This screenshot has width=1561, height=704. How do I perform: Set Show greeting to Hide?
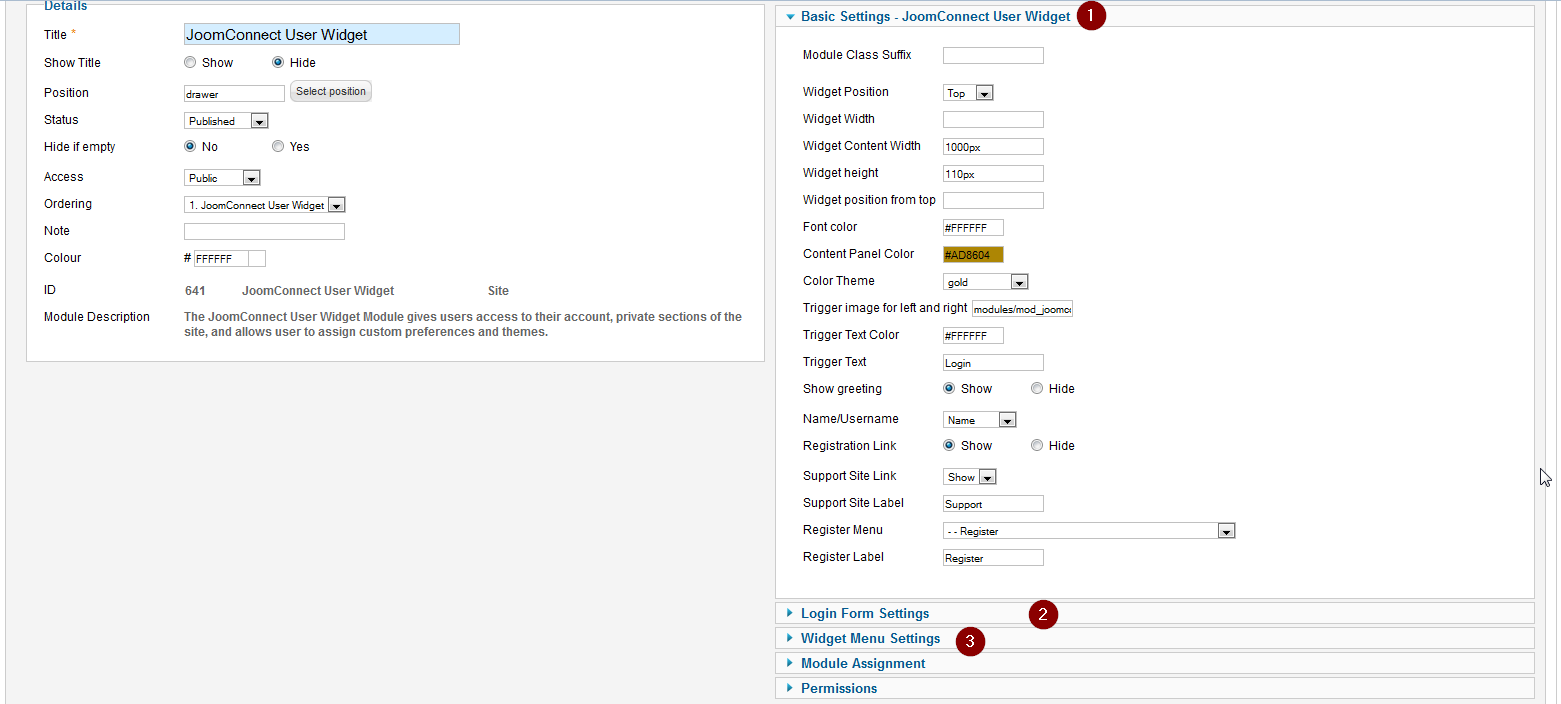1037,388
